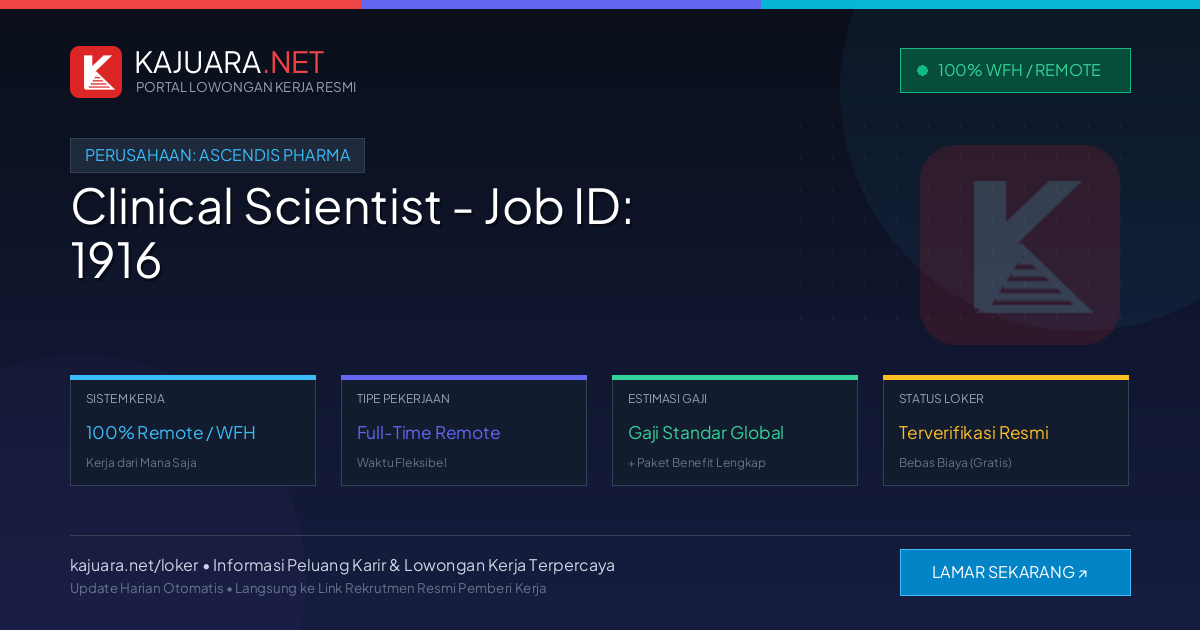
Task: Click the red Kajuara K logo icon
Action: click(x=96, y=72)
